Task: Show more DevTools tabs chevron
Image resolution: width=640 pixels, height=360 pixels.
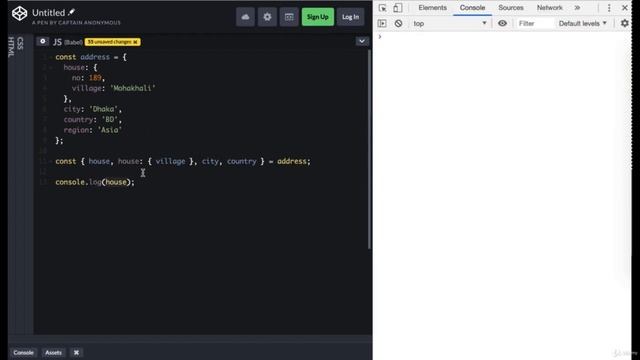Action: (577, 8)
